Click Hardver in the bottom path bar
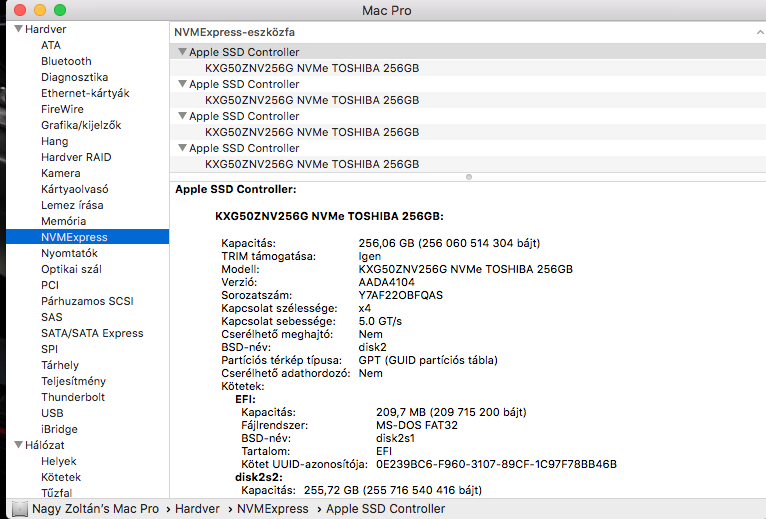The height and width of the screenshot is (519, 766). click(x=197, y=509)
